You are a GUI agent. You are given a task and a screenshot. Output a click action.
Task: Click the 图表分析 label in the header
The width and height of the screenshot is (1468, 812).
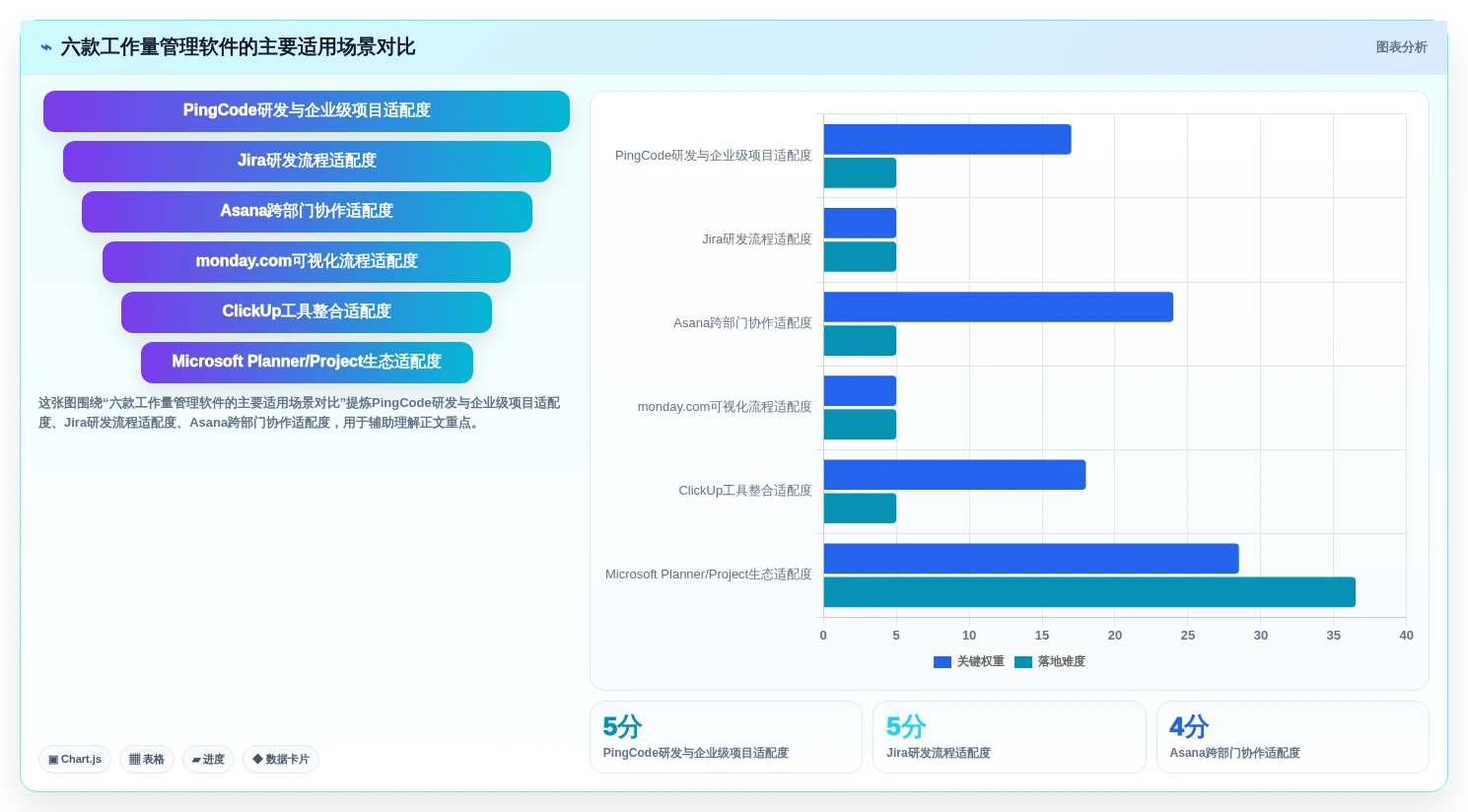coord(1401,47)
